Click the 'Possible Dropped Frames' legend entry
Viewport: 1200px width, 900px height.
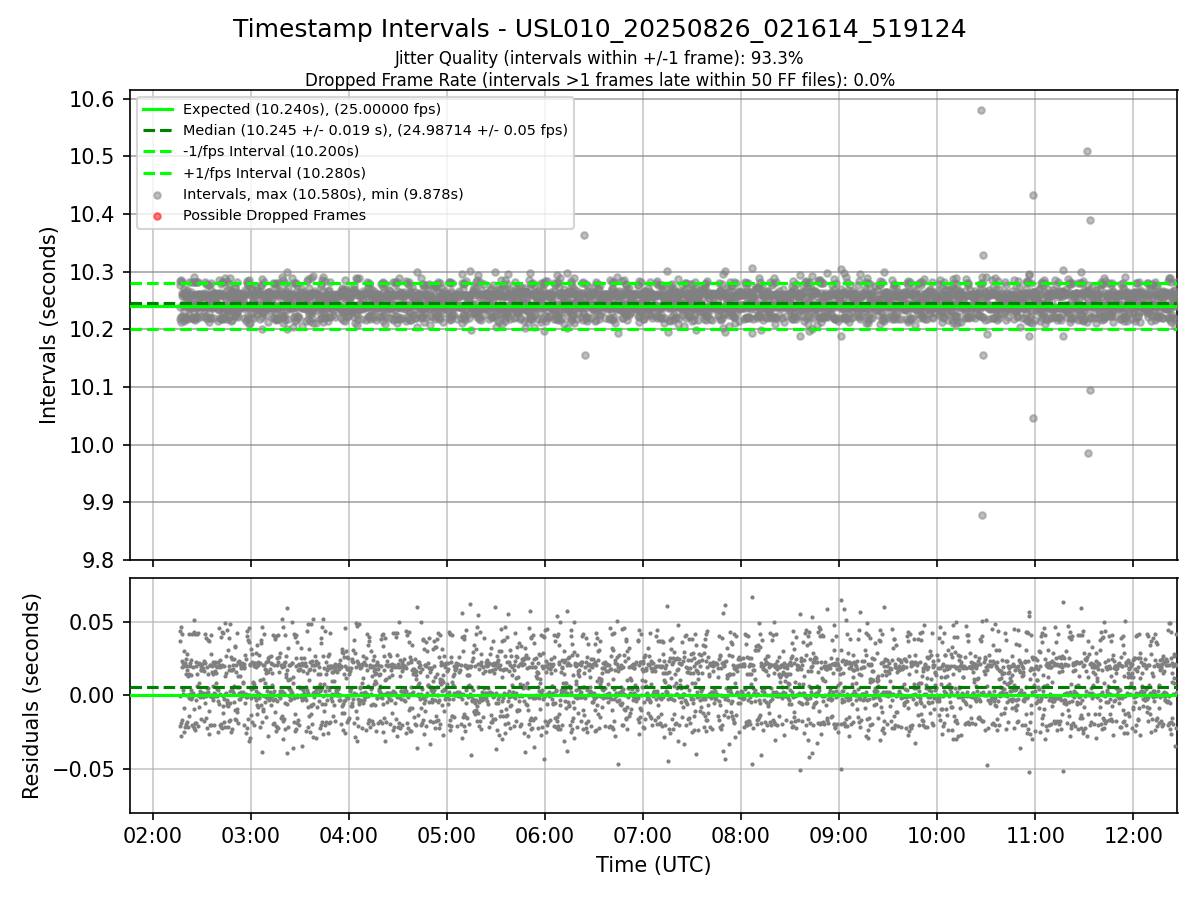coord(274,215)
